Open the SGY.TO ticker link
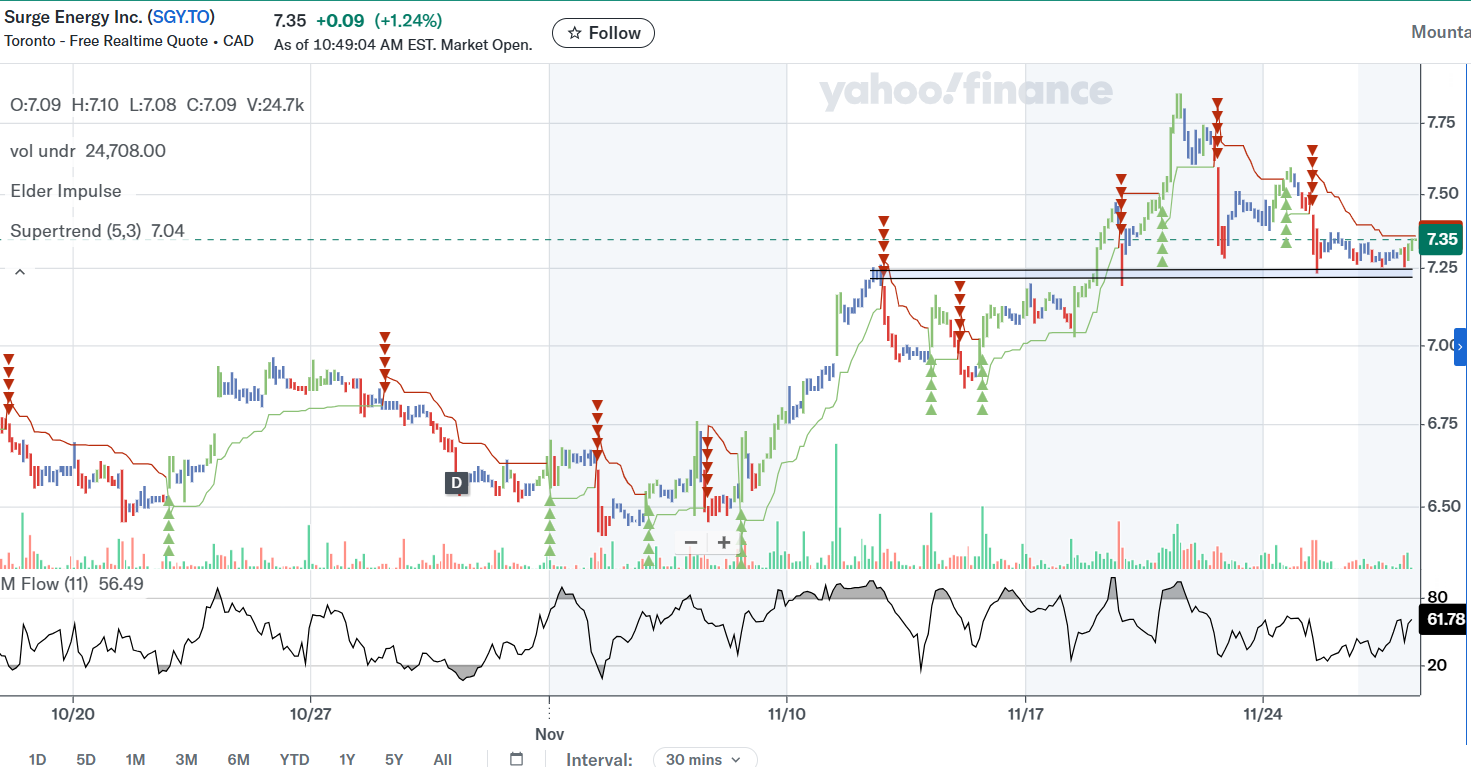Image resolution: width=1471 pixels, height=767 pixels. click(181, 16)
